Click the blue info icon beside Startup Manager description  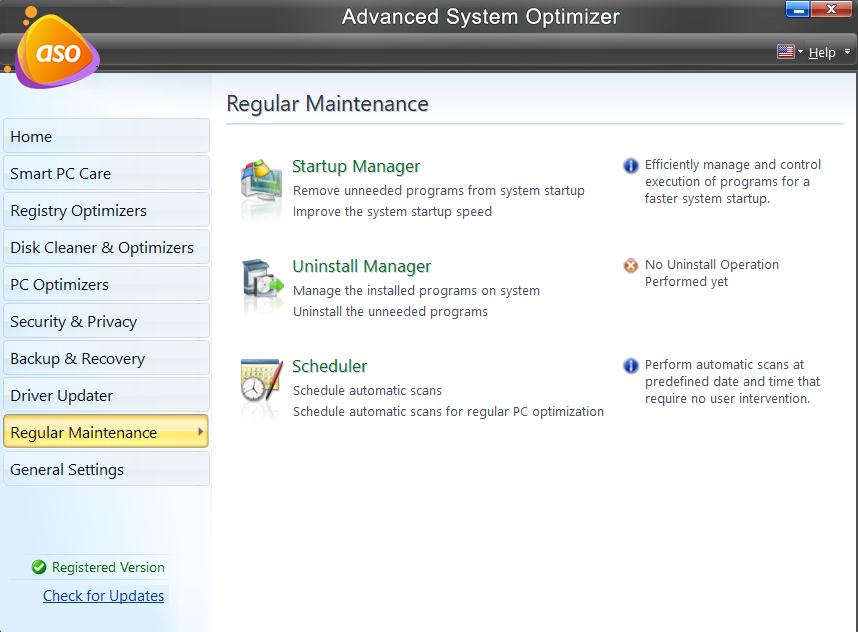(631, 166)
